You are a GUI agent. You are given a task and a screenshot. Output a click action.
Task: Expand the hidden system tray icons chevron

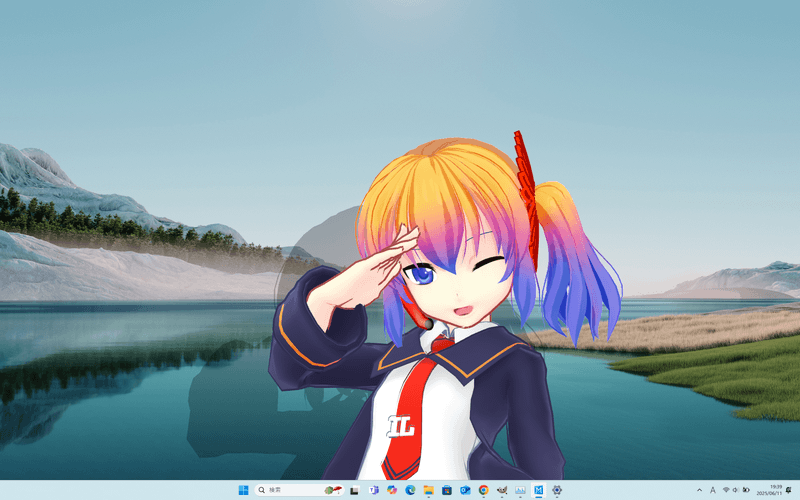(x=699, y=490)
